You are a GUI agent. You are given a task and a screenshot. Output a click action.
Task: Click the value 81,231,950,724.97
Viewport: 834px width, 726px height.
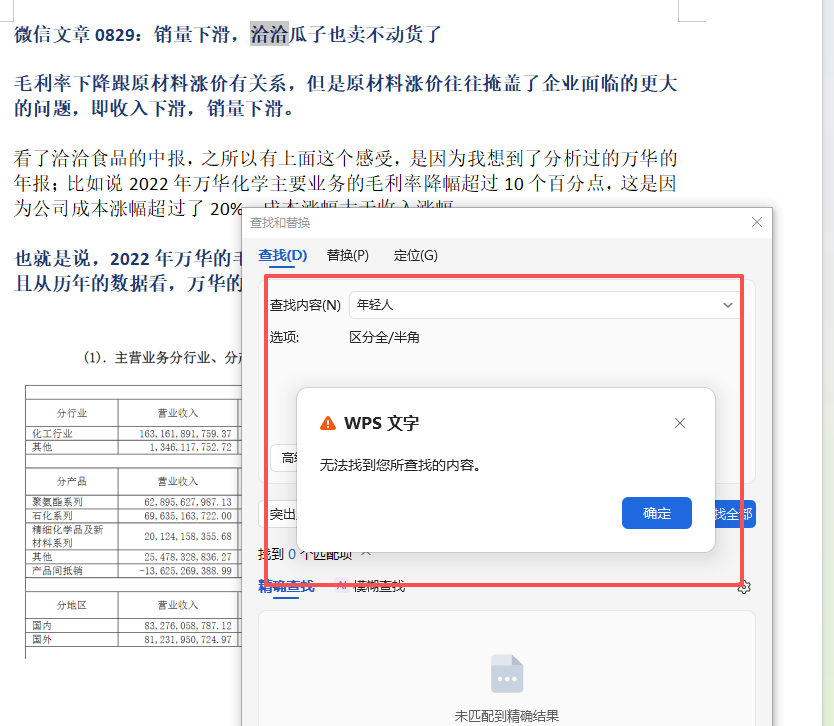pyautogui.click(x=188, y=640)
